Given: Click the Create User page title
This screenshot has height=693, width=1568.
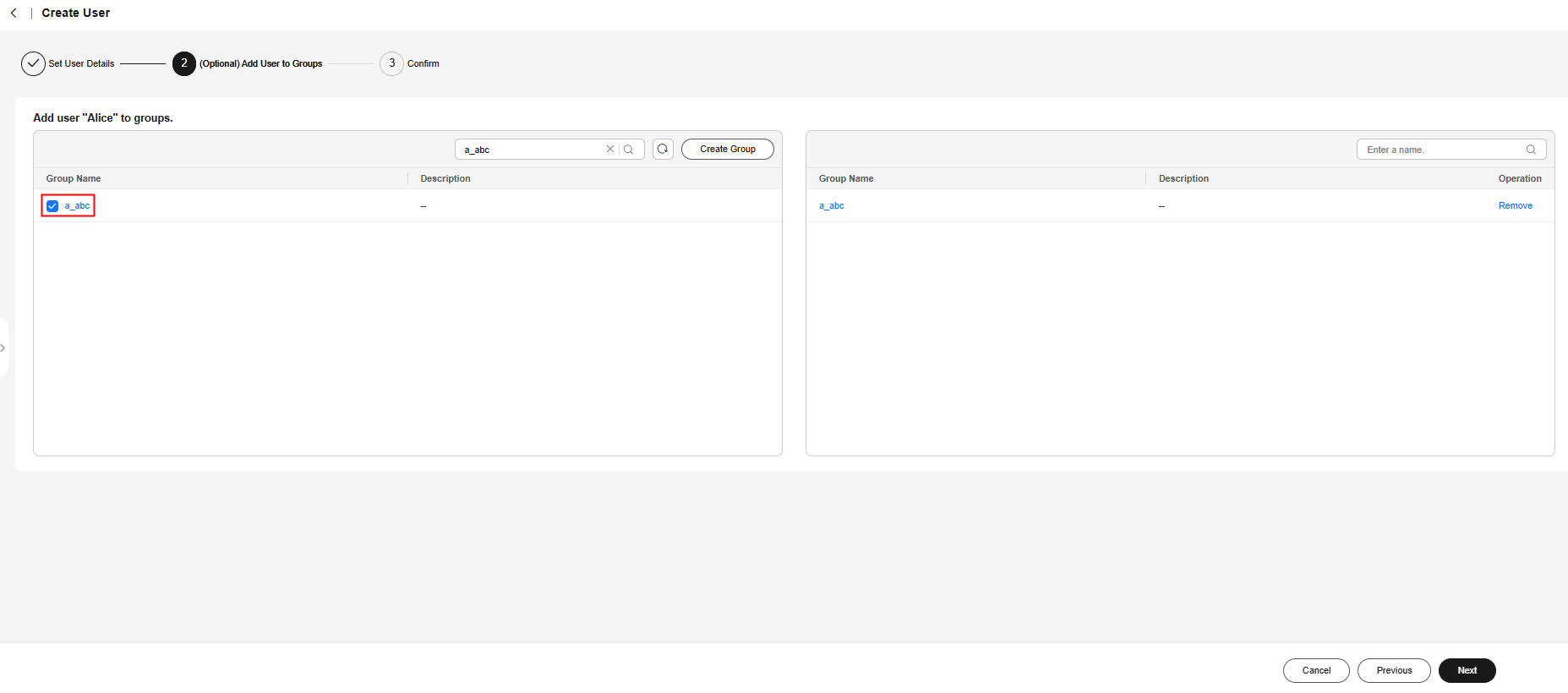Looking at the screenshot, I should [x=76, y=13].
